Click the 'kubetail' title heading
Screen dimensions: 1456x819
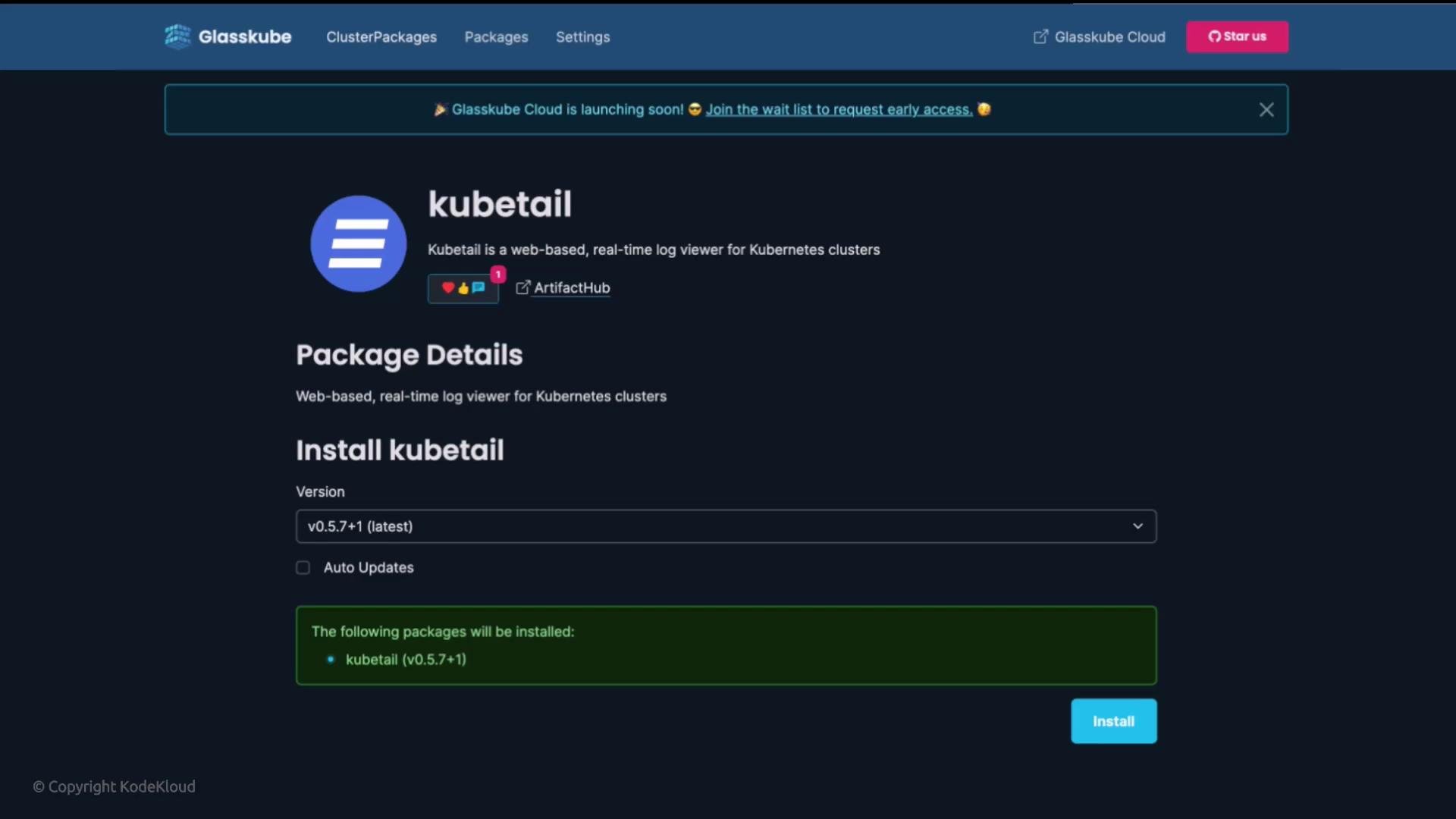tap(500, 204)
